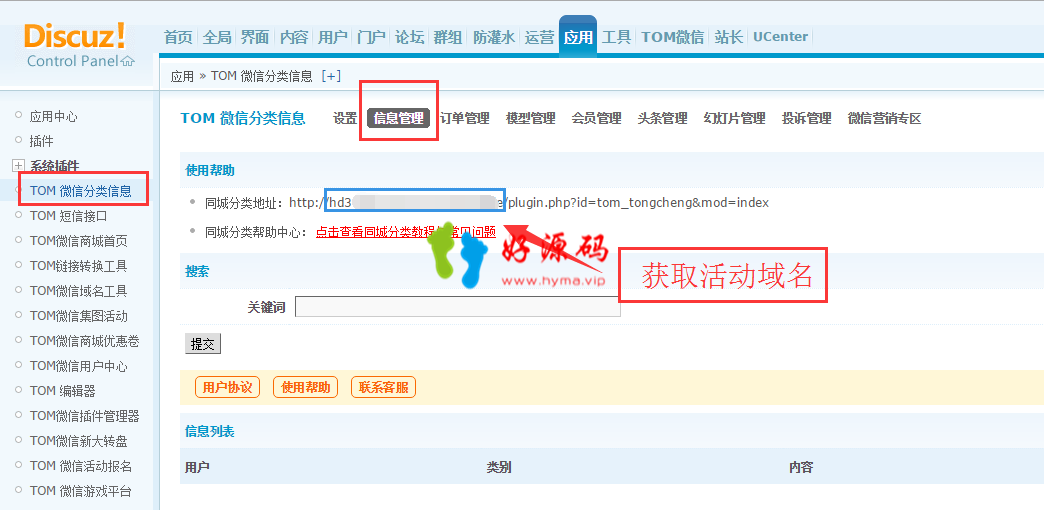Open the 论坛 top menu
The height and width of the screenshot is (510, 1044).
(x=409, y=37)
